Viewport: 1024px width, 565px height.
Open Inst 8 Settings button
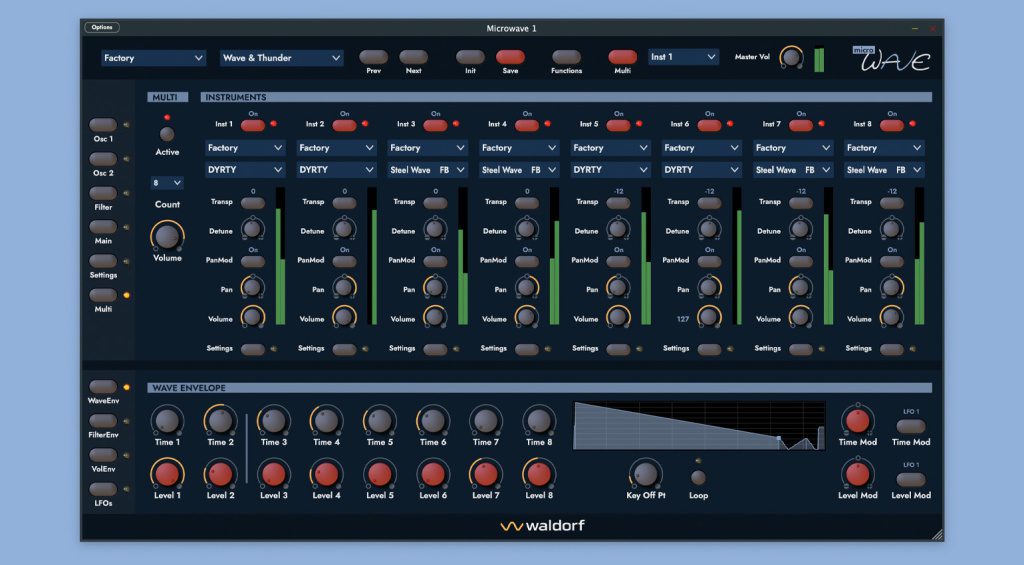pyautogui.click(x=892, y=349)
